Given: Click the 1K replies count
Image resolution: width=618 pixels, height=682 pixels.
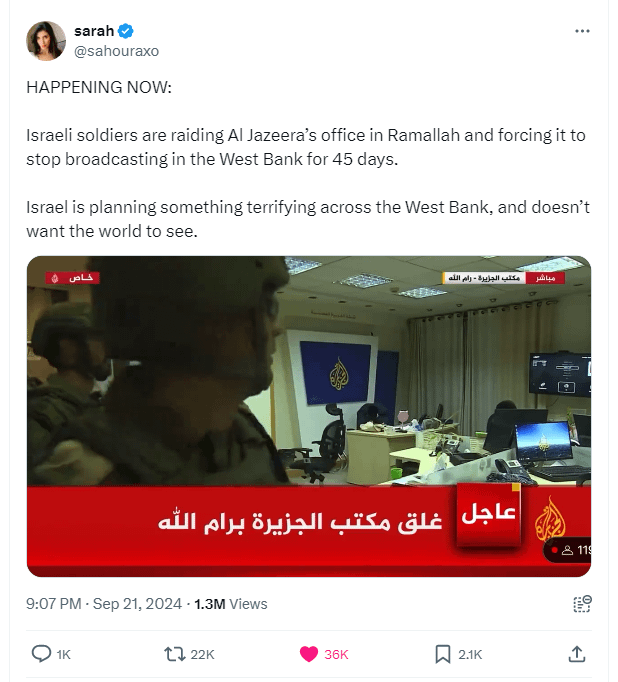Looking at the screenshot, I should coord(63,654).
